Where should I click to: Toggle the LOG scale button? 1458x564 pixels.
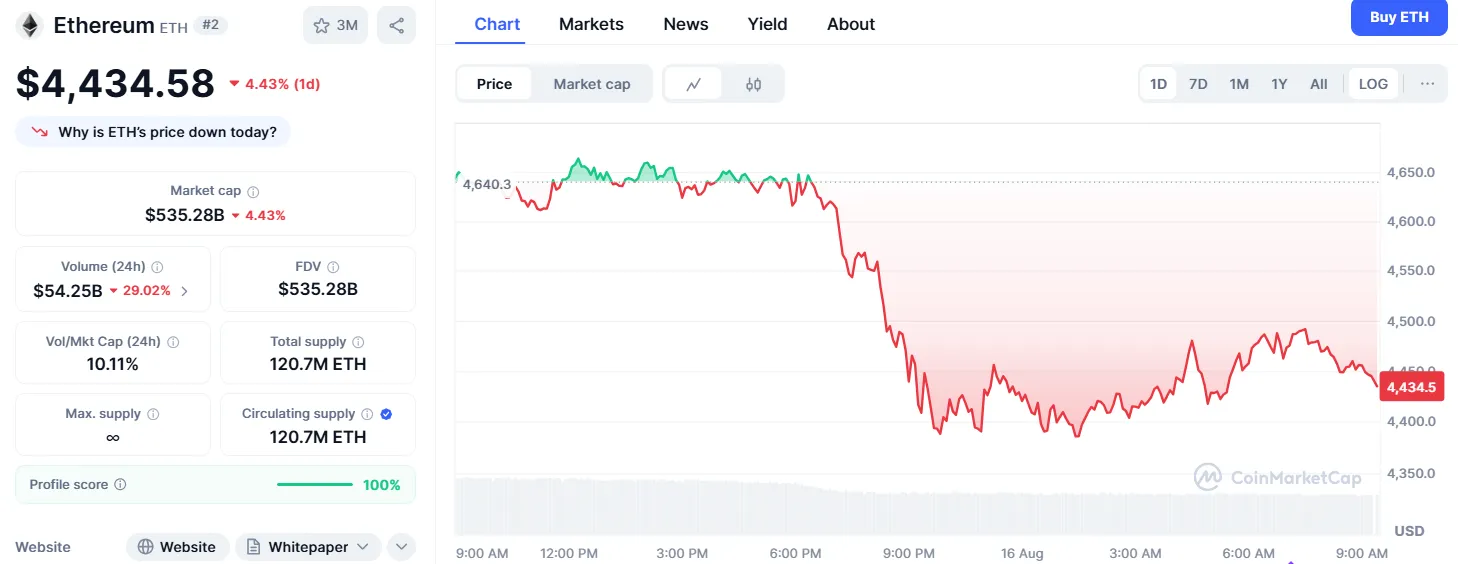coord(1373,84)
